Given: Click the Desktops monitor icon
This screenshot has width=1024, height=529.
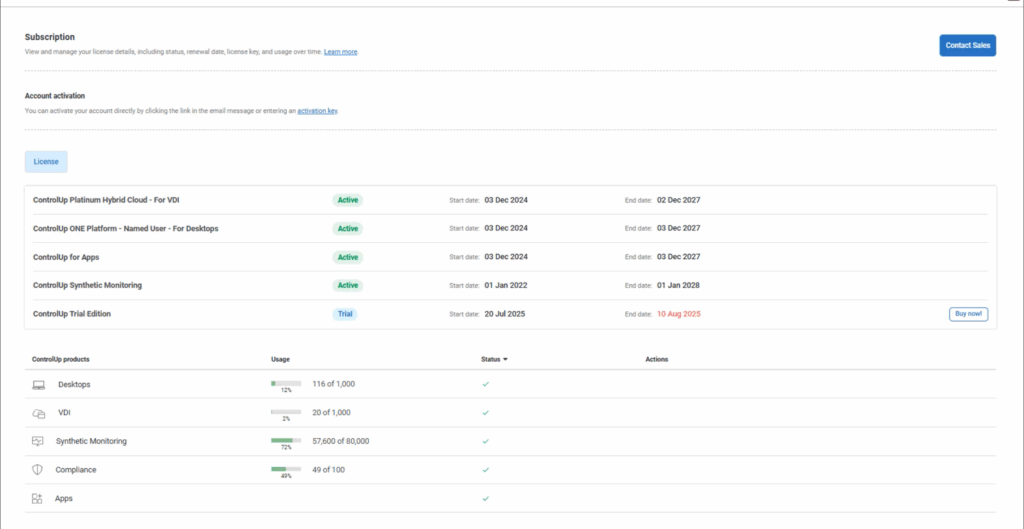Looking at the screenshot, I should 38,385.
